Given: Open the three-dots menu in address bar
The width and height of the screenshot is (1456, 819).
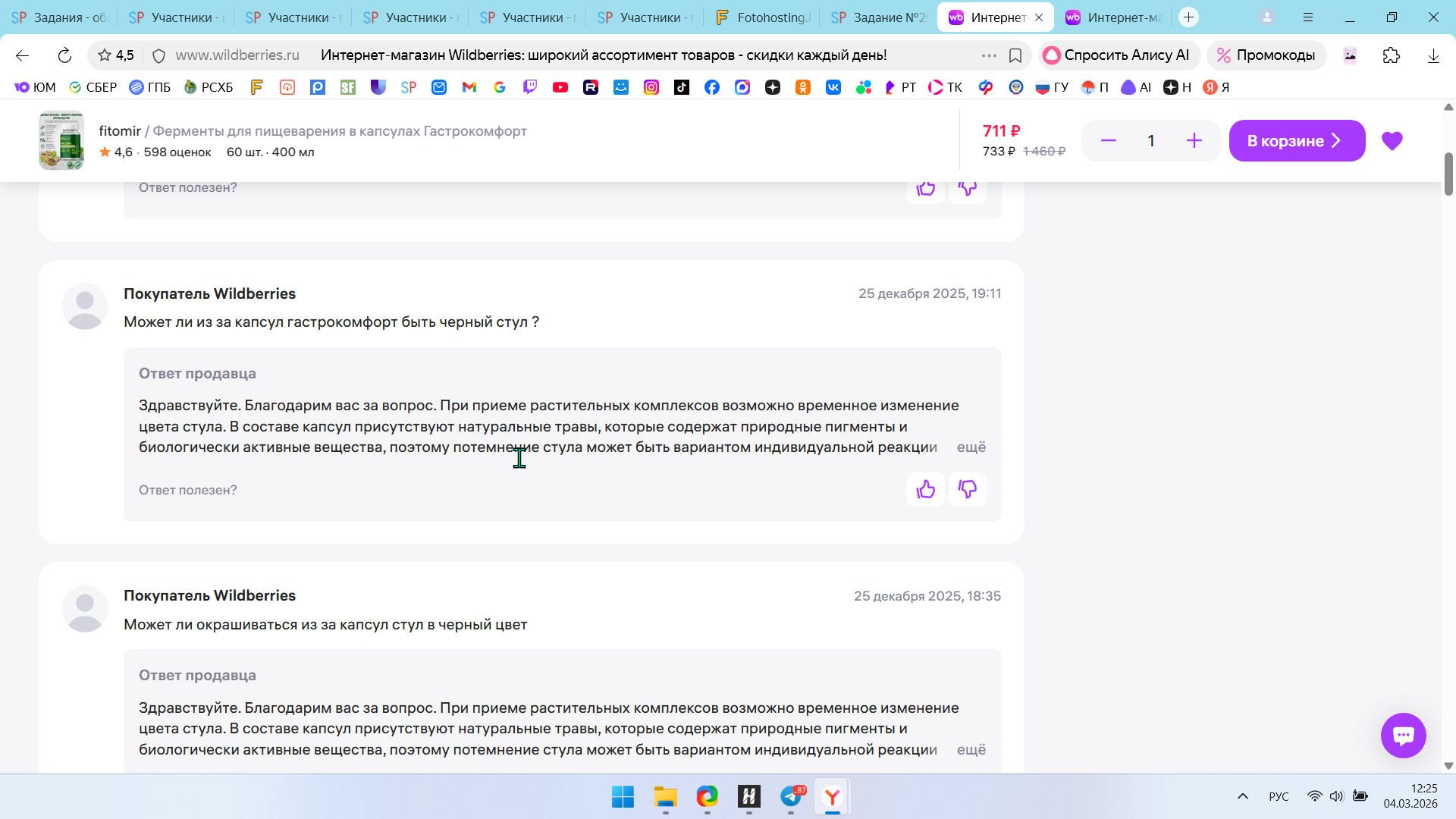Looking at the screenshot, I should point(988,55).
